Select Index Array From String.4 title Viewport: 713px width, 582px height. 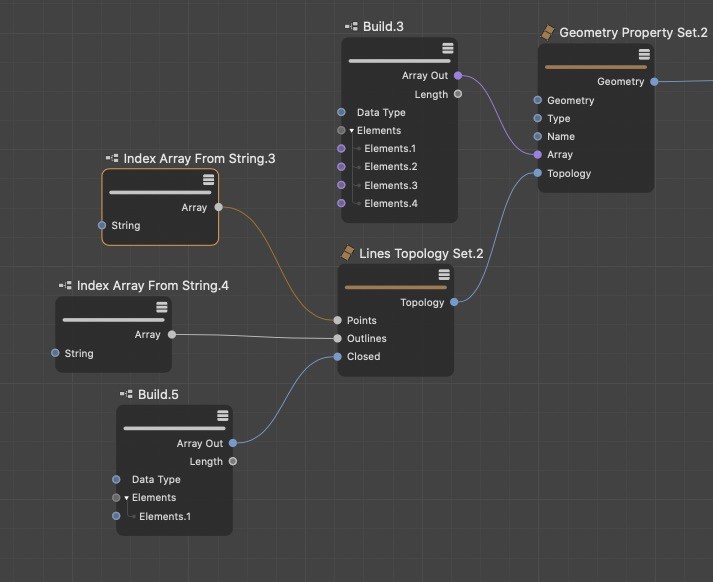point(153,286)
